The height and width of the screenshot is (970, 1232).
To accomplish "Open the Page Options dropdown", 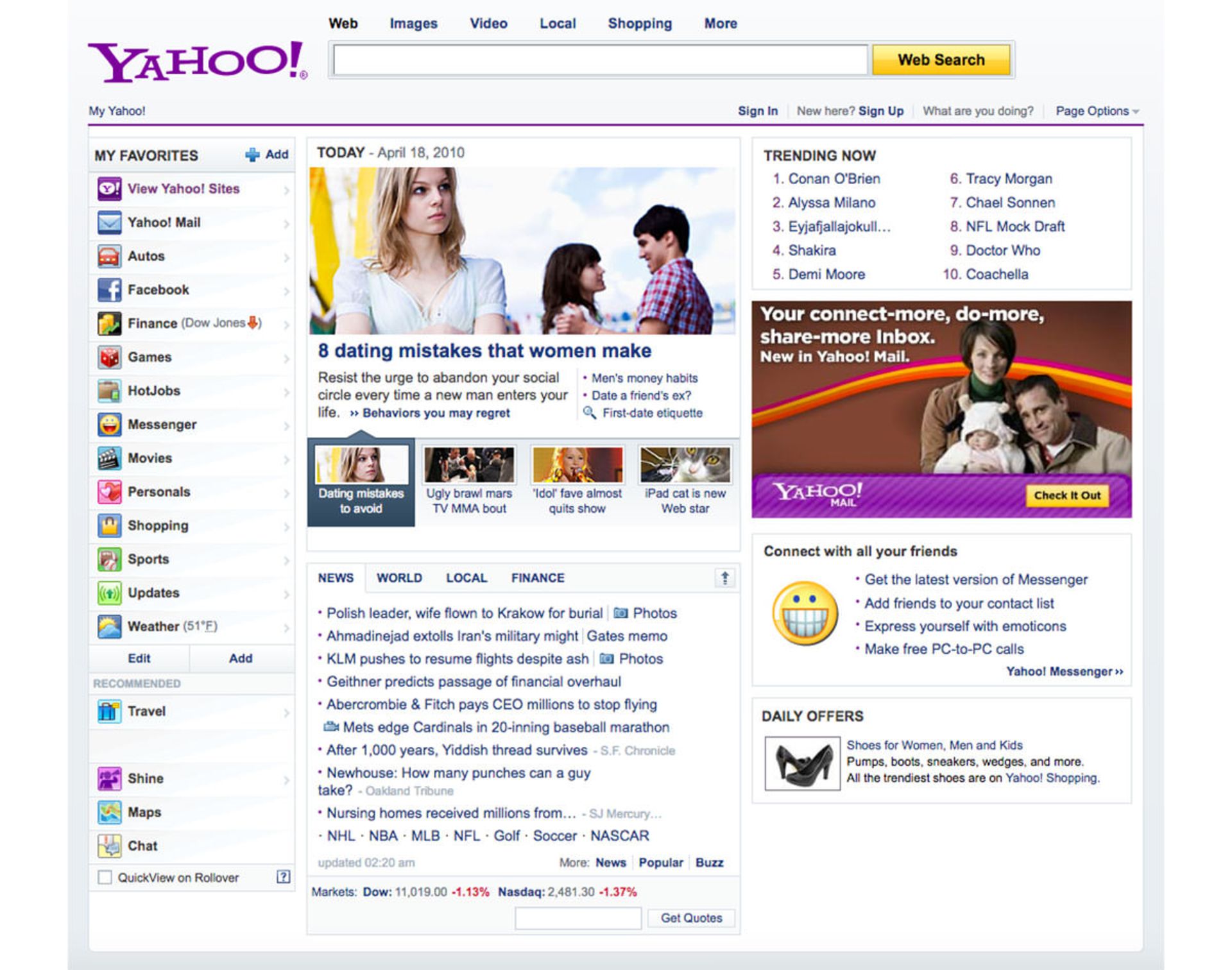I will 1097,111.
